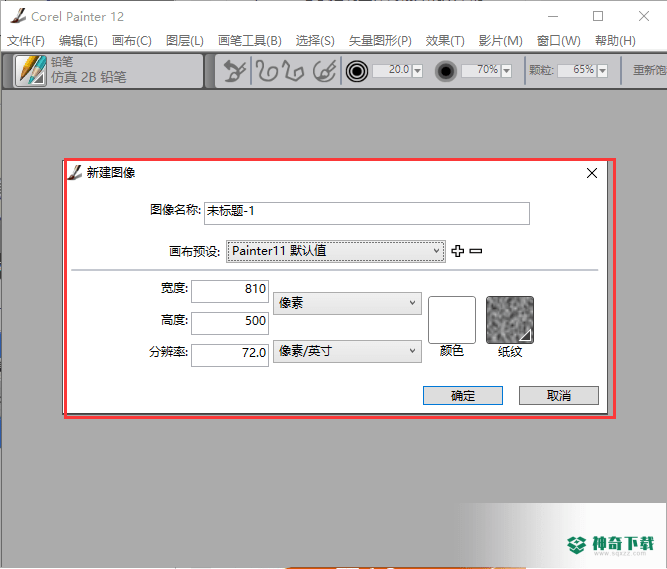Minimize the Corel Painter 12 window
This screenshot has height=569, width=667.
tap(553, 16)
